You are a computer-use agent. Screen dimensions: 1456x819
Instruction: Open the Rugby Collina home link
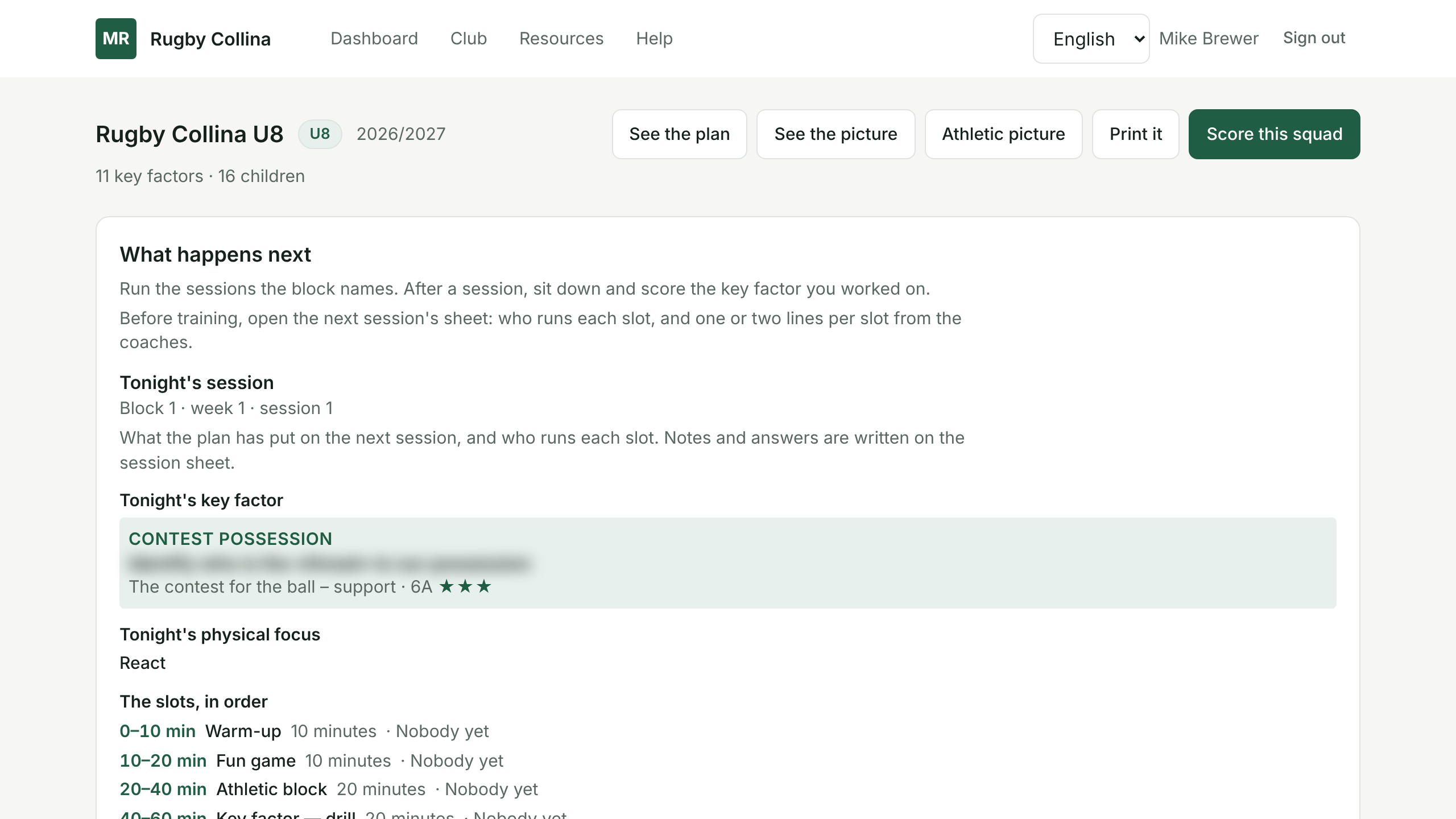[210, 39]
